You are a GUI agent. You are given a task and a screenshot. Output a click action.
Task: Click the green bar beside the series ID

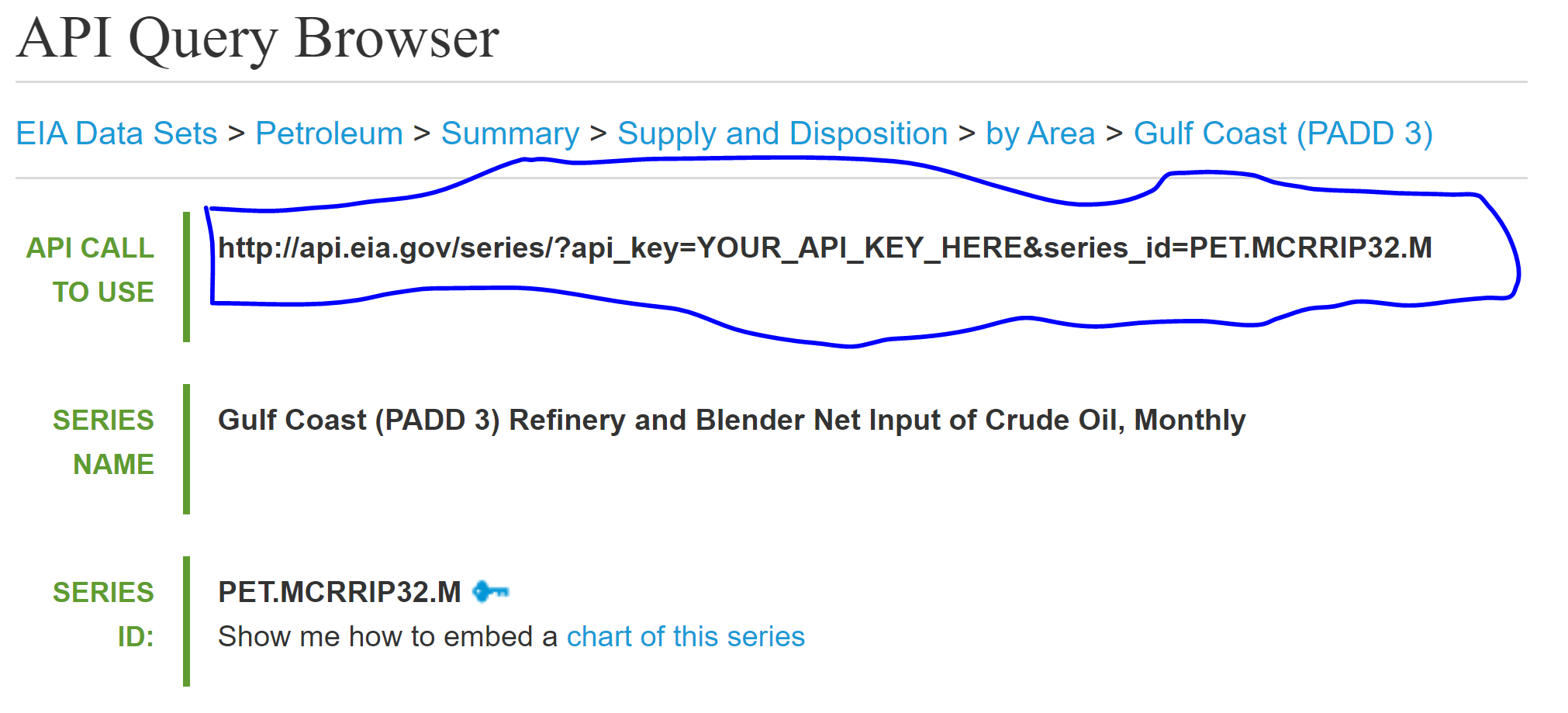pyautogui.click(x=186, y=621)
